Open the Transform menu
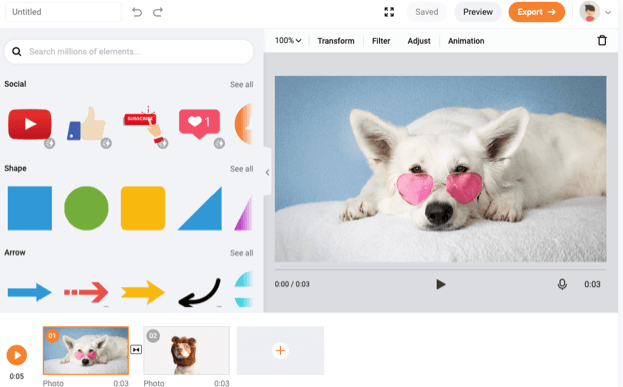 coord(336,41)
